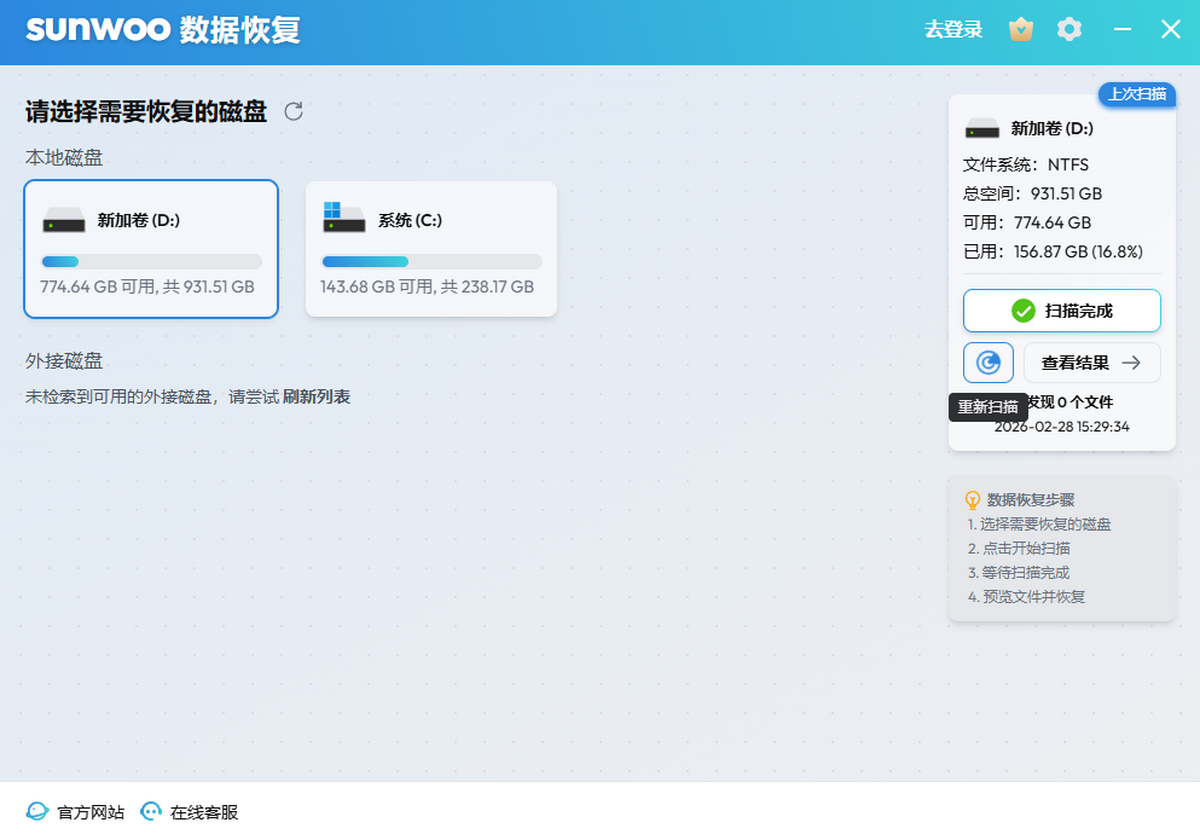This screenshot has height=834, width=1200.
Task: Click the drive icon on the 新加卷 (D:) card
Action: coord(65,220)
